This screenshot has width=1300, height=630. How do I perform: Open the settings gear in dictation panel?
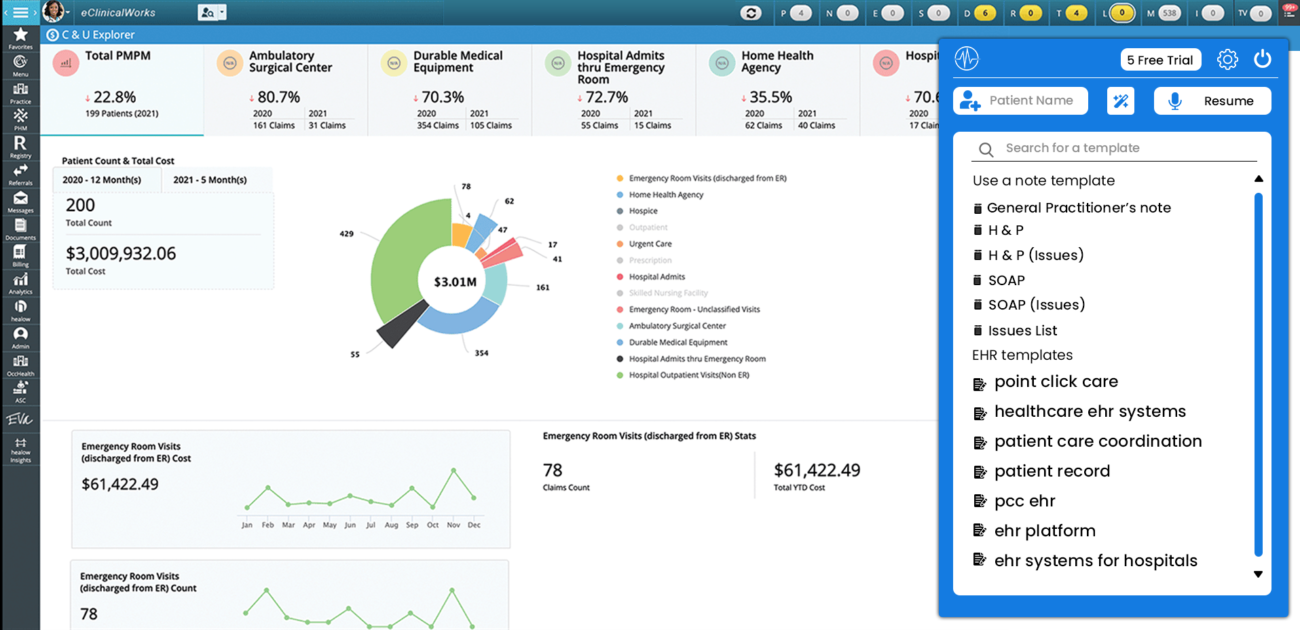tap(1227, 59)
